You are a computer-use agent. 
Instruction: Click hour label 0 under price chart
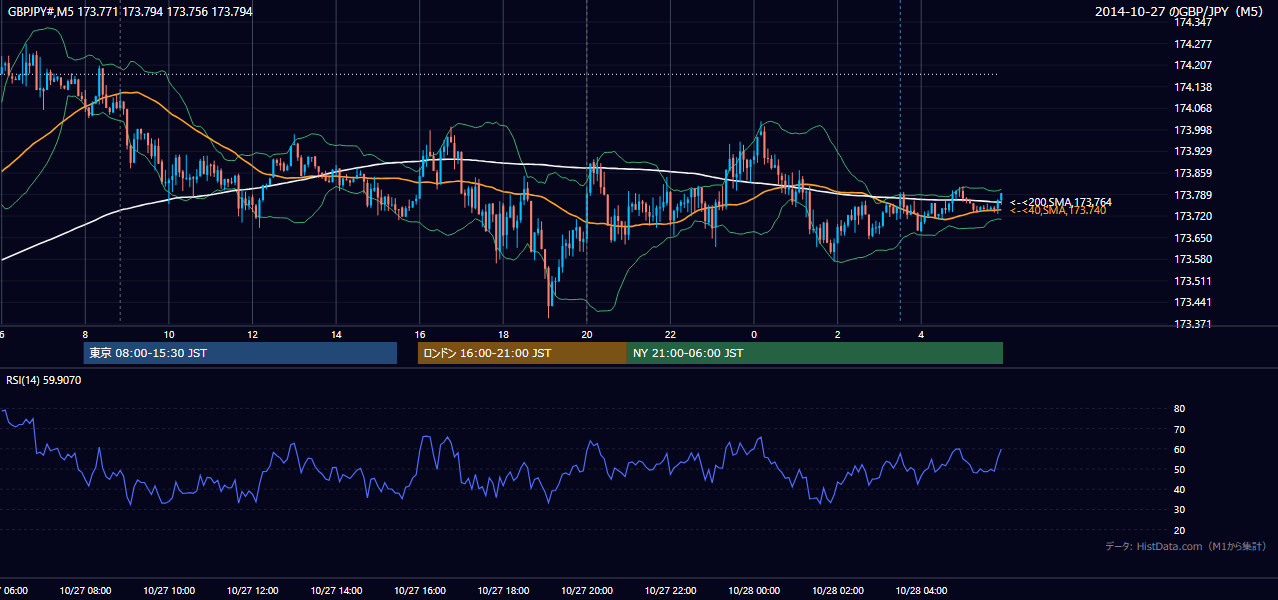pyautogui.click(x=754, y=334)
